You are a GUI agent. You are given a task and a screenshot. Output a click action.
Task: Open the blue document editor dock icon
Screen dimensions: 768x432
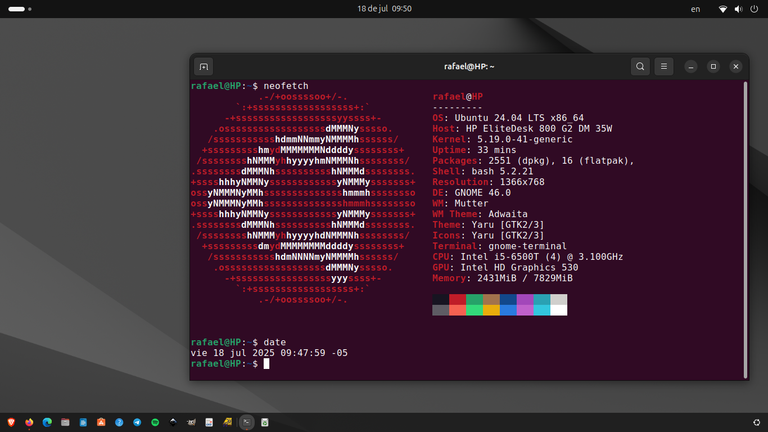pyautogui.click(x=83, y=422)
